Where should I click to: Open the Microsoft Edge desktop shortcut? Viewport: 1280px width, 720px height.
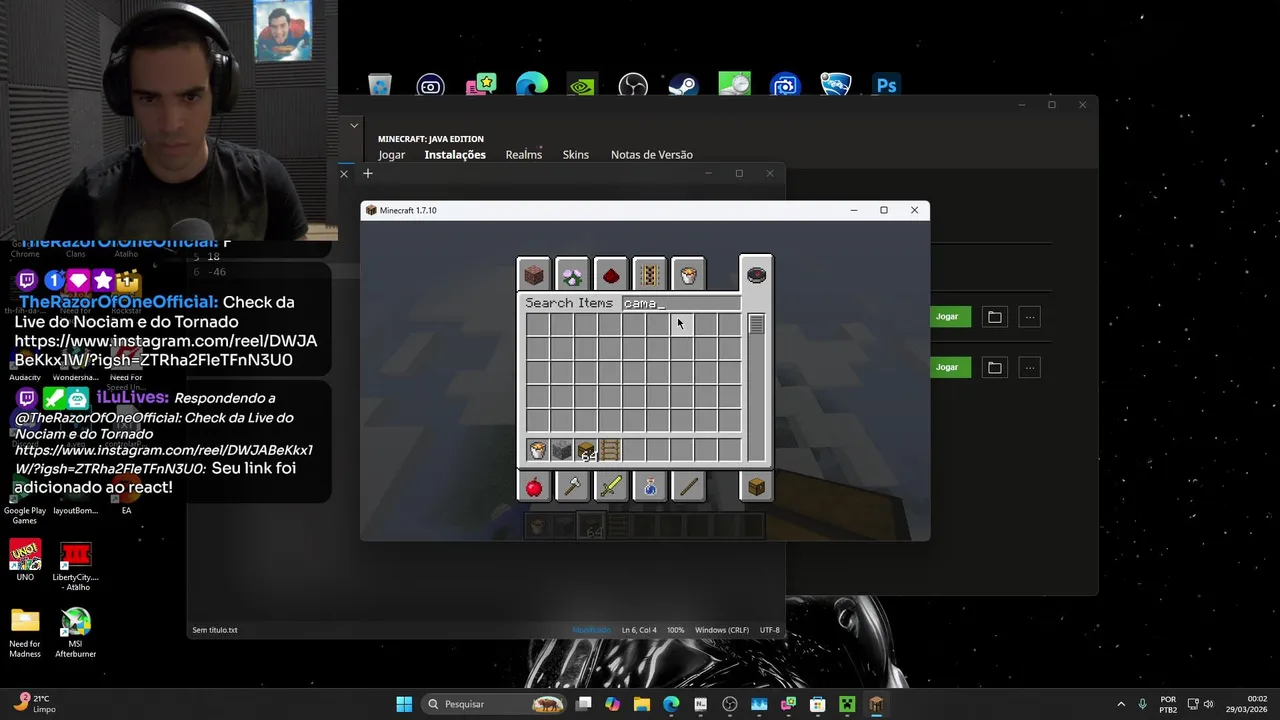point(532,86)
